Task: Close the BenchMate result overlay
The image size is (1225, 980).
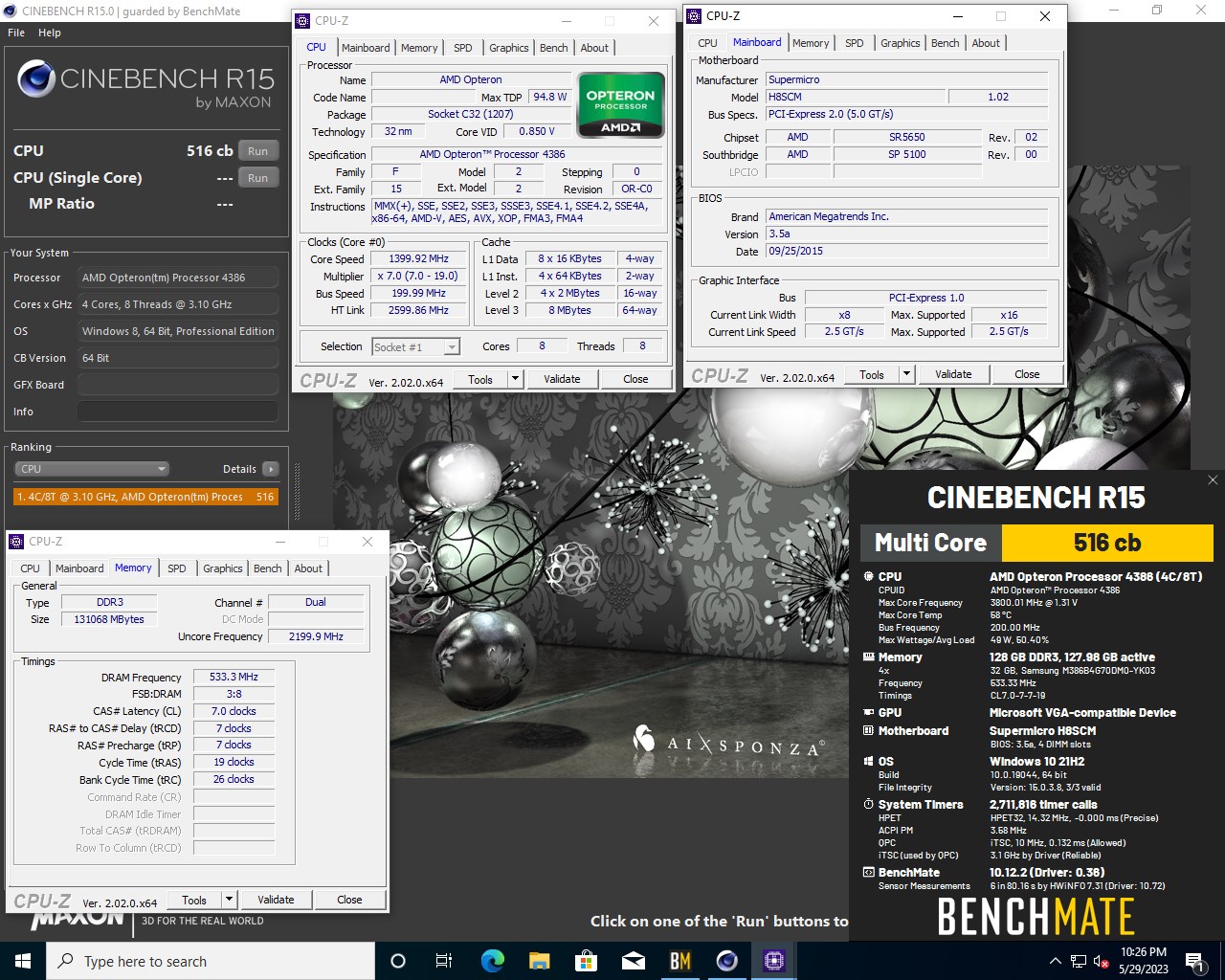Action: 1213,479
